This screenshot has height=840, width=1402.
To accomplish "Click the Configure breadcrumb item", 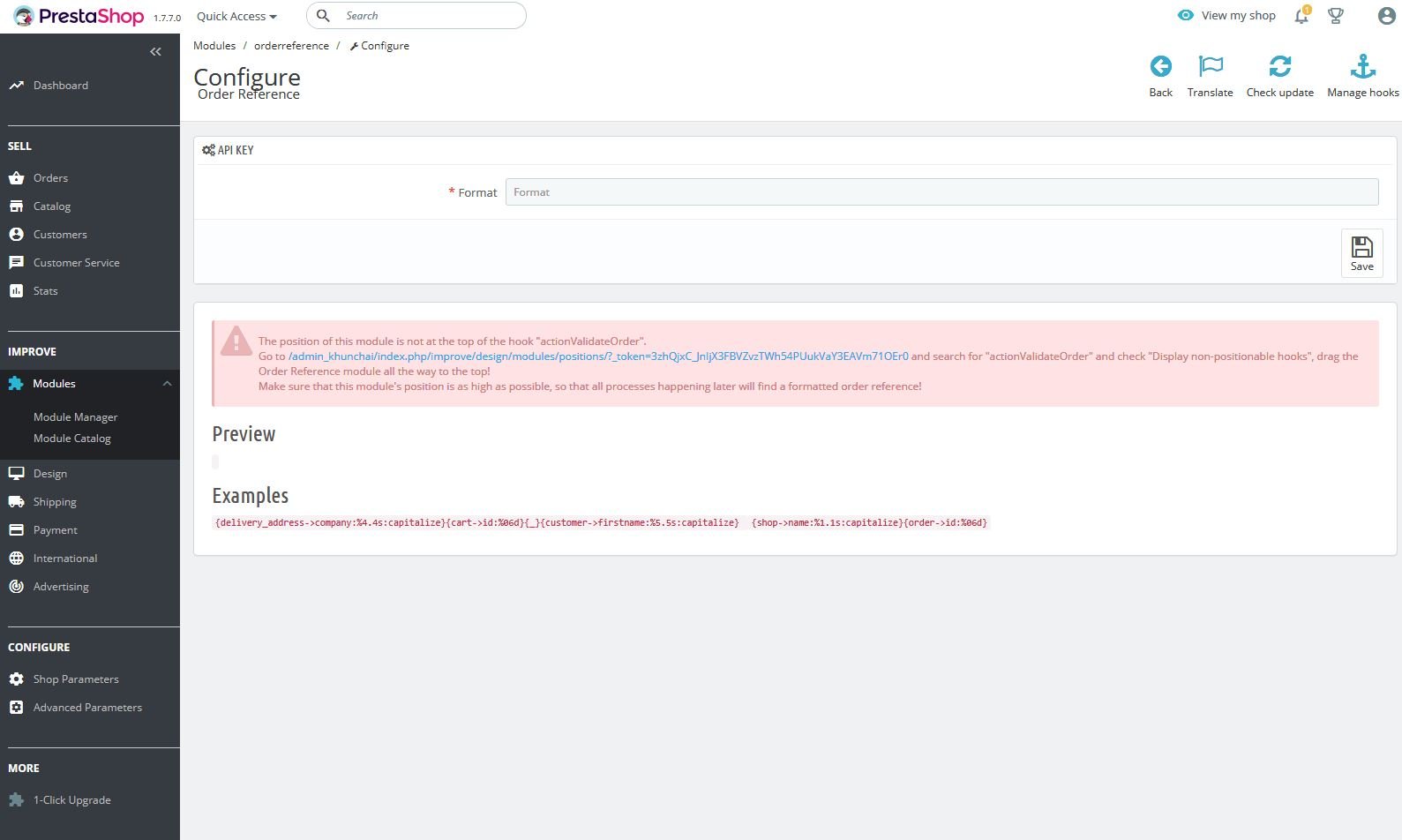I will tap(379, 46).
